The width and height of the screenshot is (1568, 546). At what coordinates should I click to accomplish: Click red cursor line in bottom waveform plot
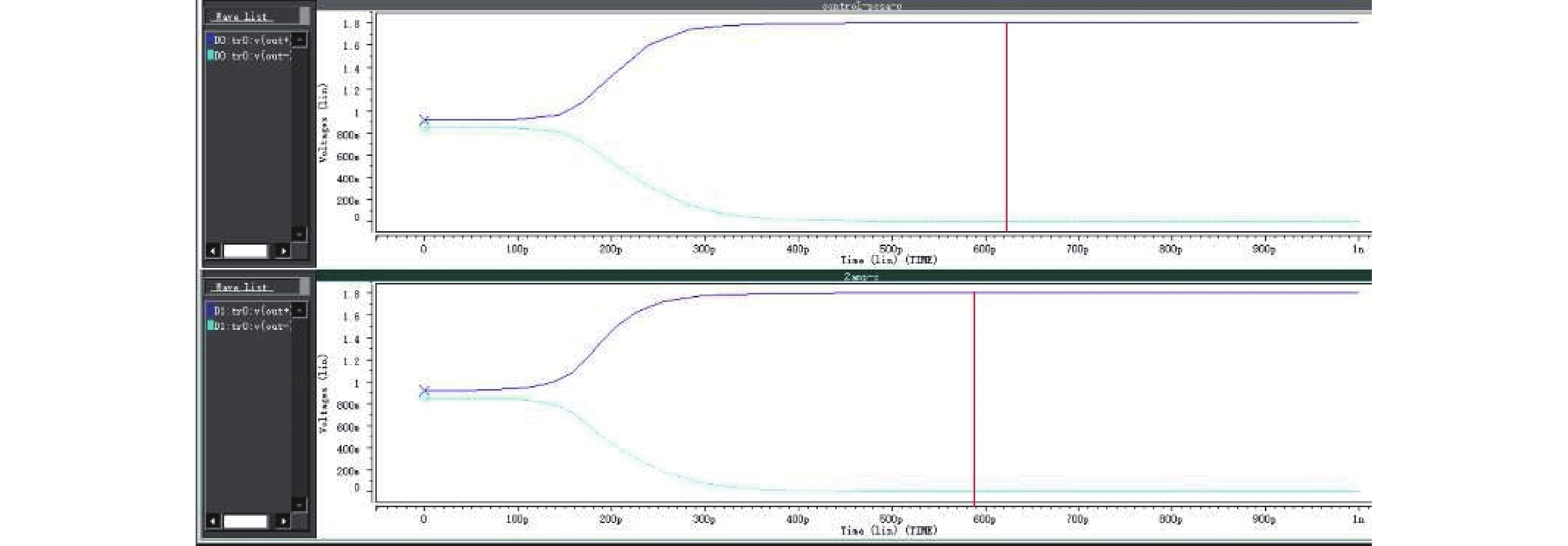tap(974, 396)
